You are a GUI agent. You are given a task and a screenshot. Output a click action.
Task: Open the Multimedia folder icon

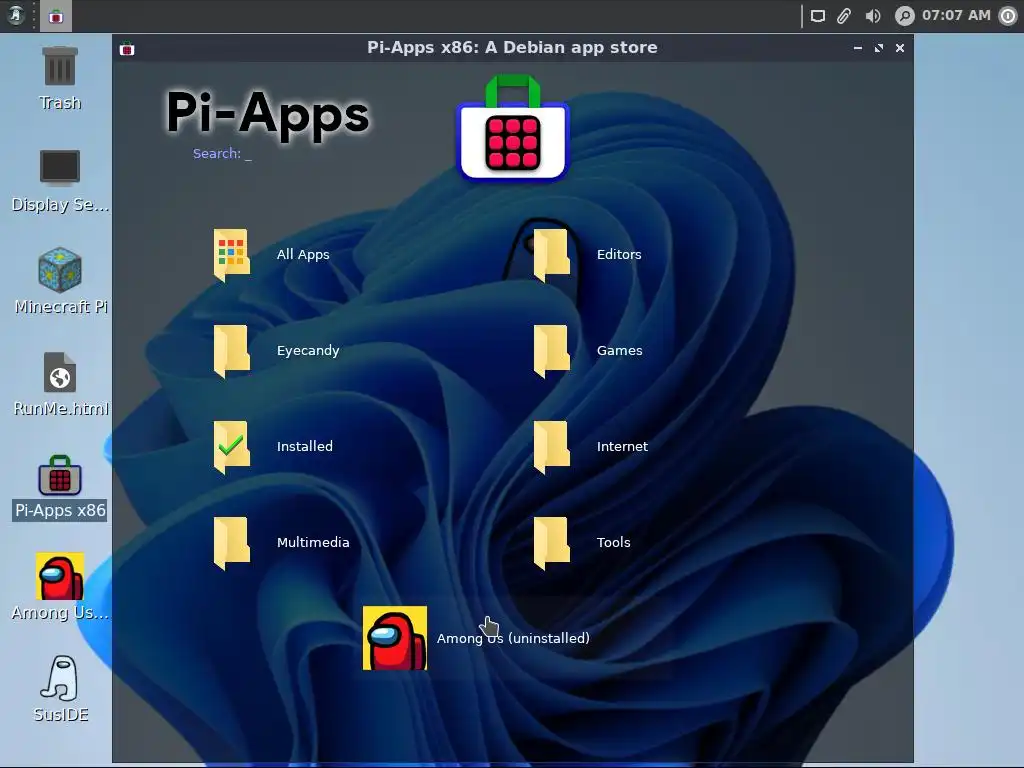(x=231, y=543)
